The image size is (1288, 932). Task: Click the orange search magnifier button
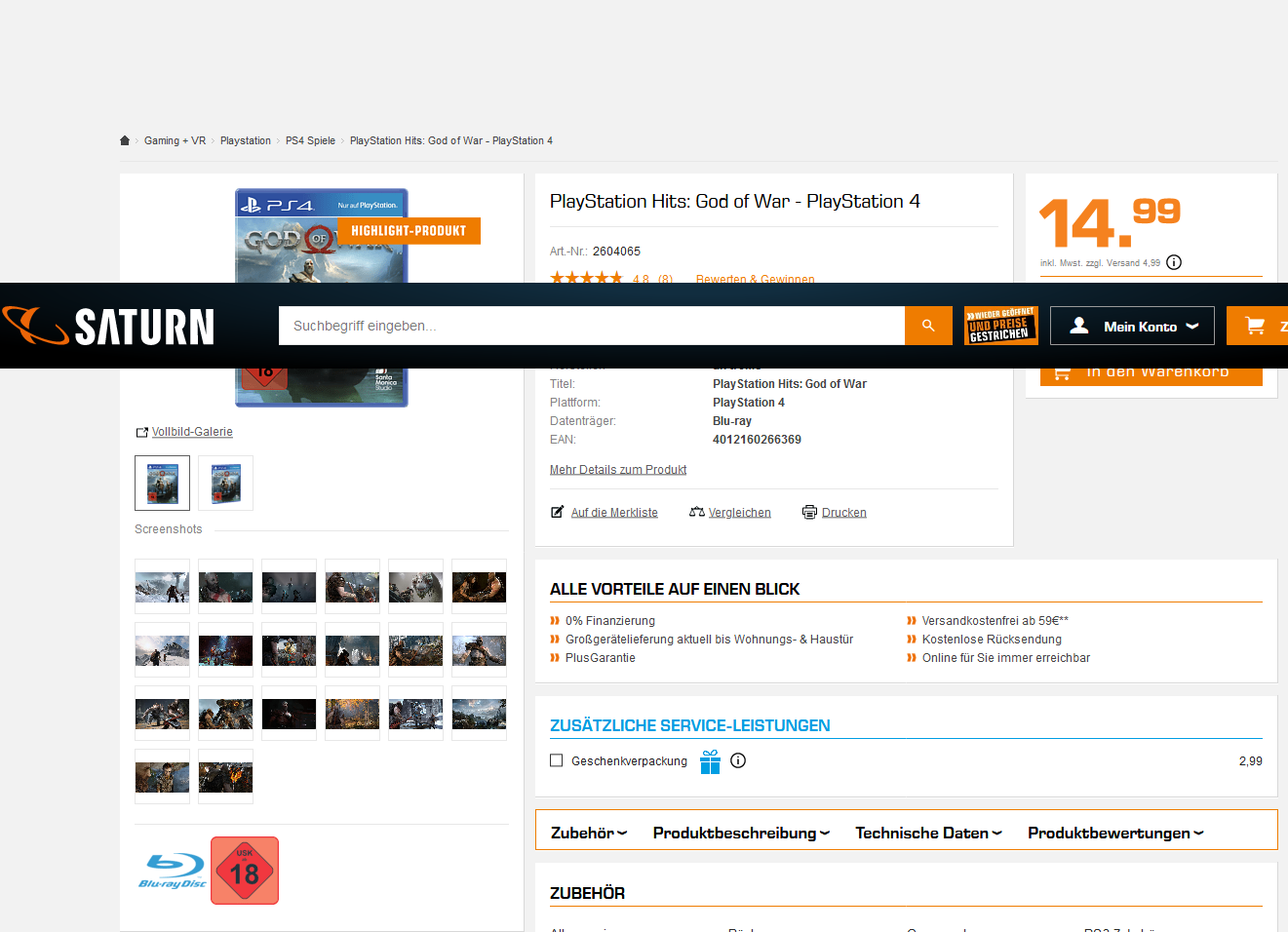[x=927, y=326]
